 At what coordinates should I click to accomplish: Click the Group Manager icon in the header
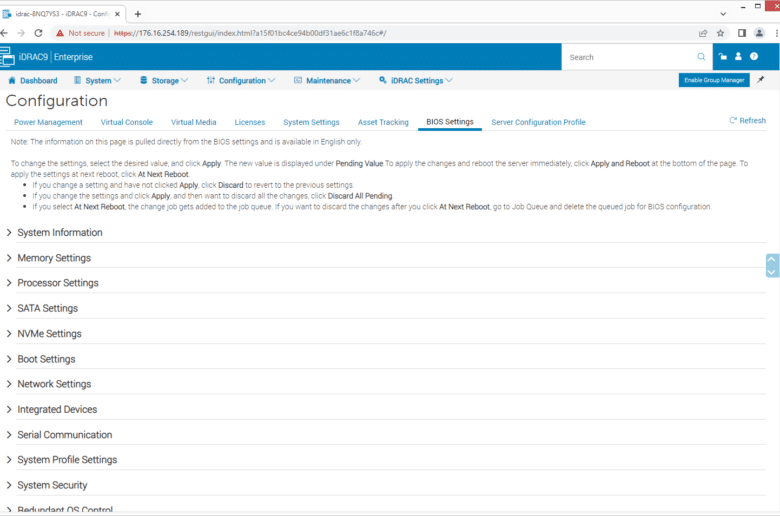723,57
